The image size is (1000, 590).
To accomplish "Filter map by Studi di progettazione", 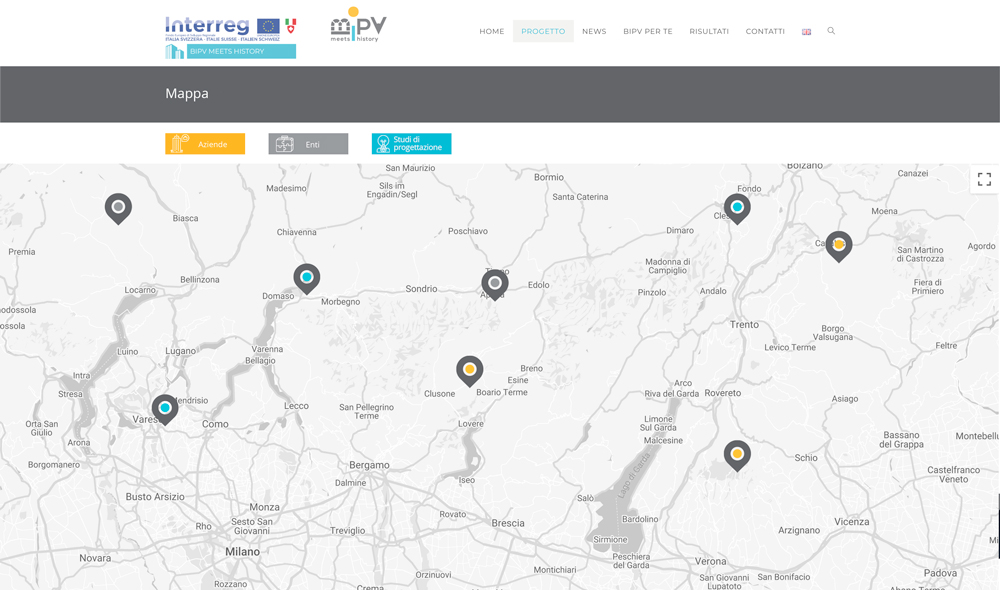I will tap(411, 144).
